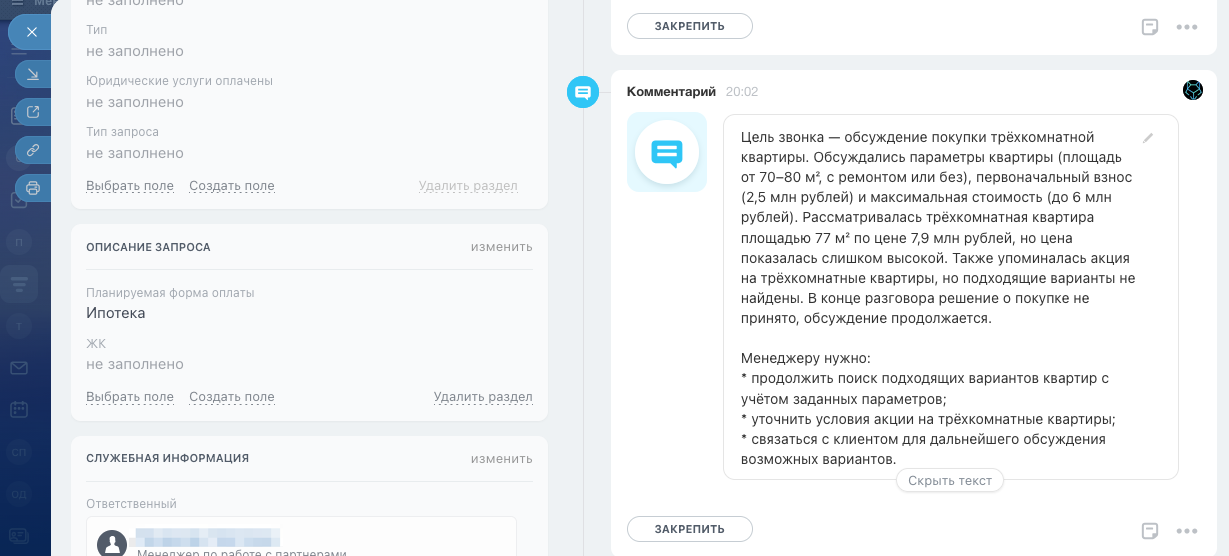The height and width of the screenshot is (556, 1229).
Task: Click изменить in the Служебная информация section
Action: pyautogui.click(x=501, y=459)
